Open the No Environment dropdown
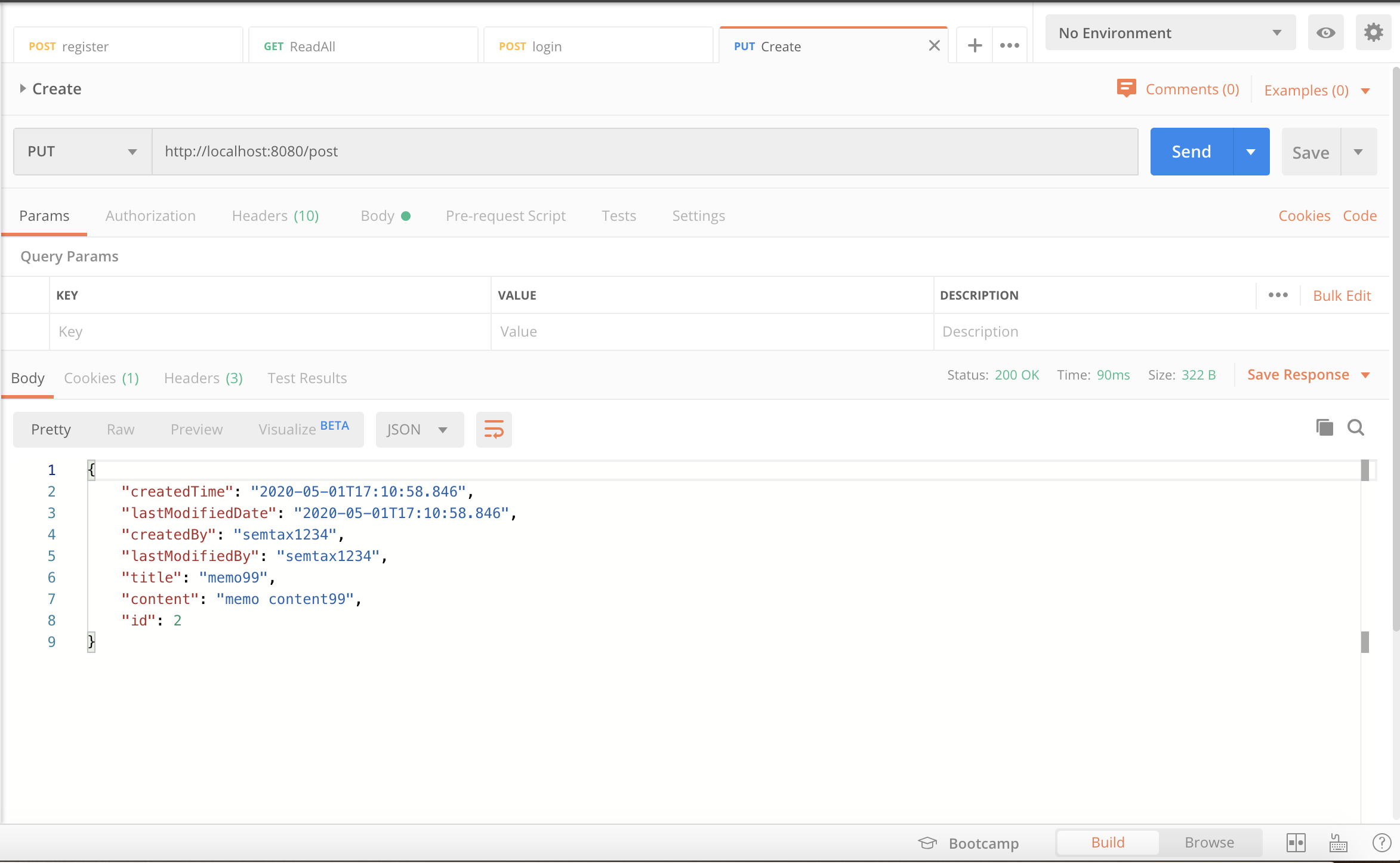1400x863 pixels. coord(1170,33)
